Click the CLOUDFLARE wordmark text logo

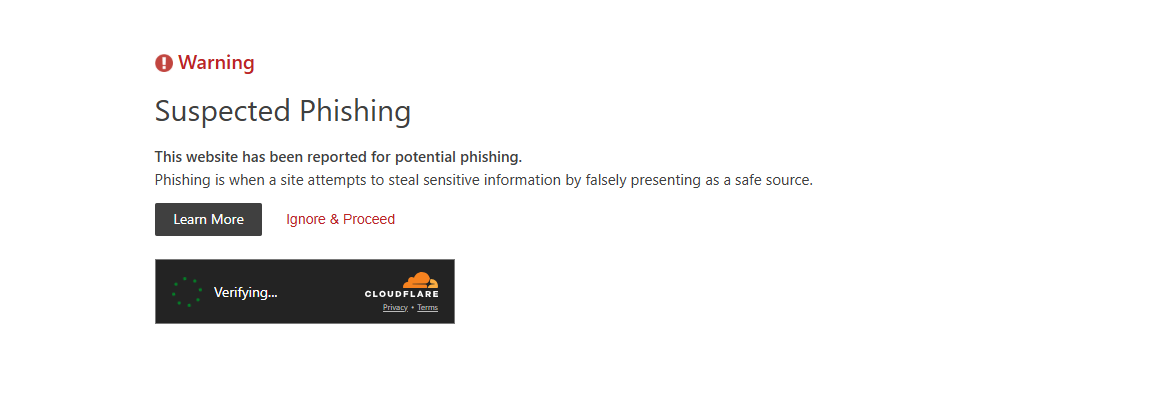pyautogui.click(x=402, y=294)
